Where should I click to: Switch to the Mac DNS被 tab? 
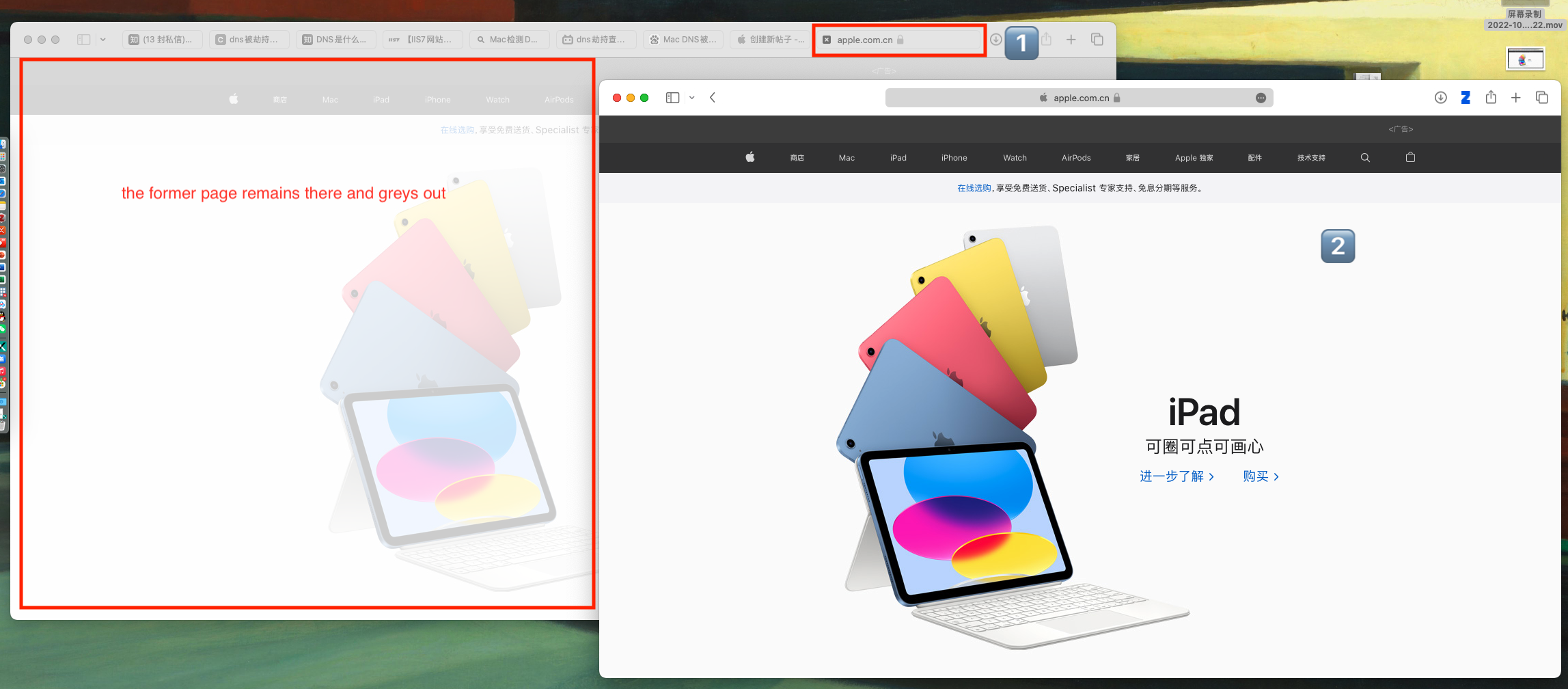coord(683,40)
